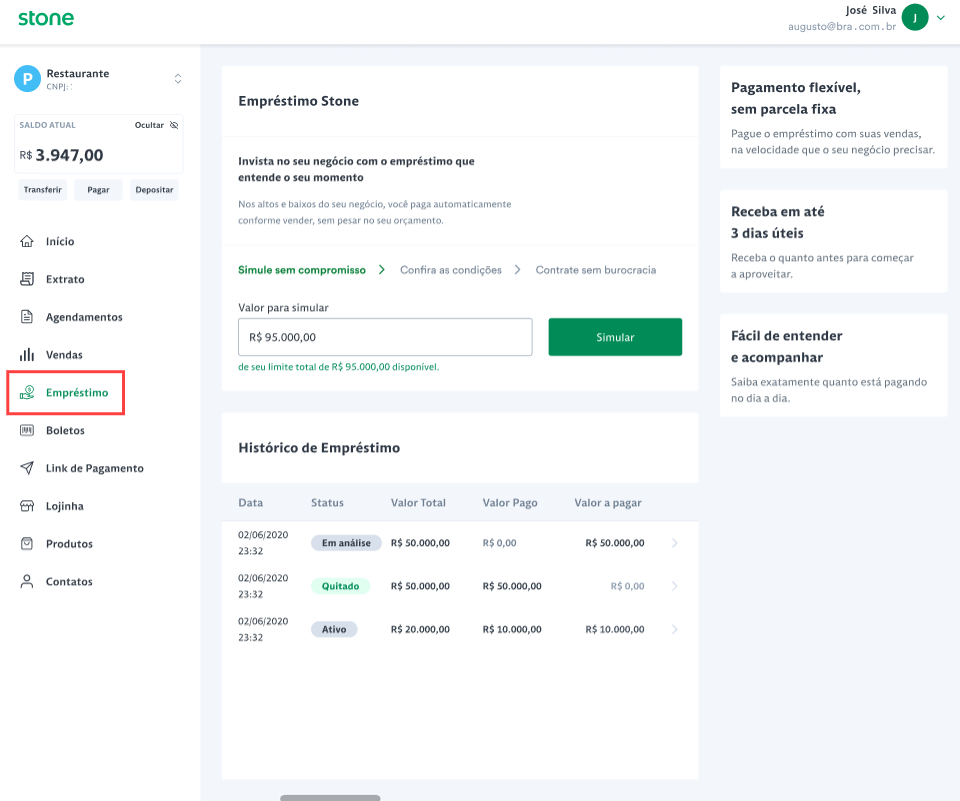Click the Ativo status badge
This screenshot has height=801, width=960.
click(334, 630)
